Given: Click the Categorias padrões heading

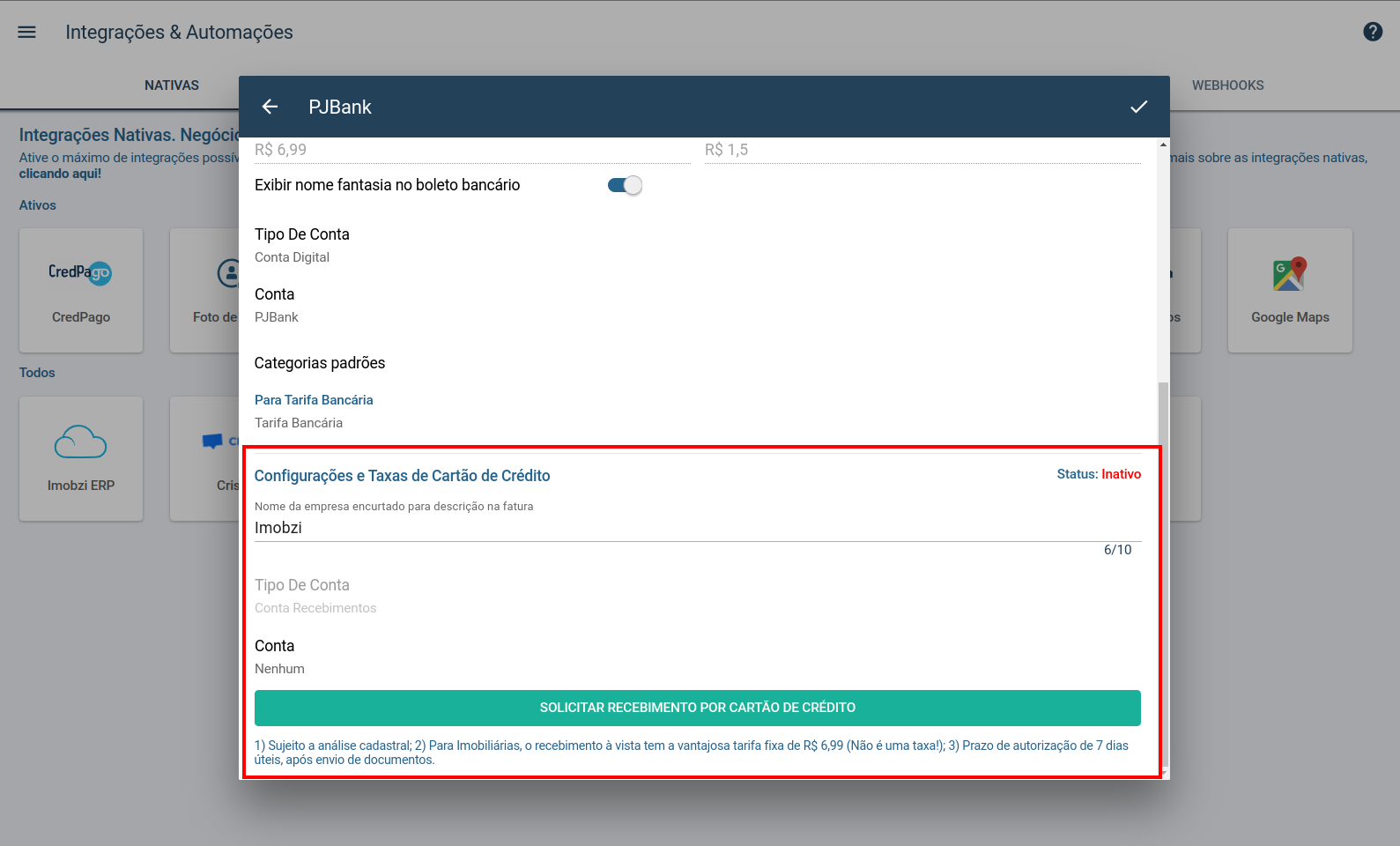Looking at the screenshot, I should (320, 363).
